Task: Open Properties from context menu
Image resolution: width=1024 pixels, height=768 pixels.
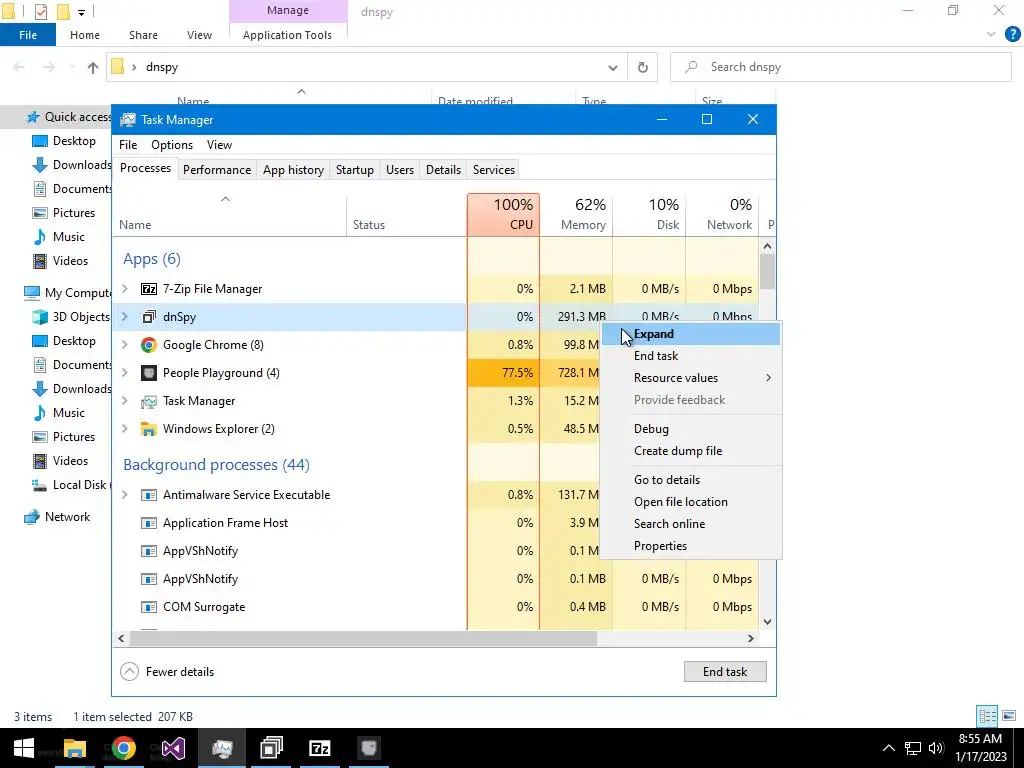Action: (690, 546)
